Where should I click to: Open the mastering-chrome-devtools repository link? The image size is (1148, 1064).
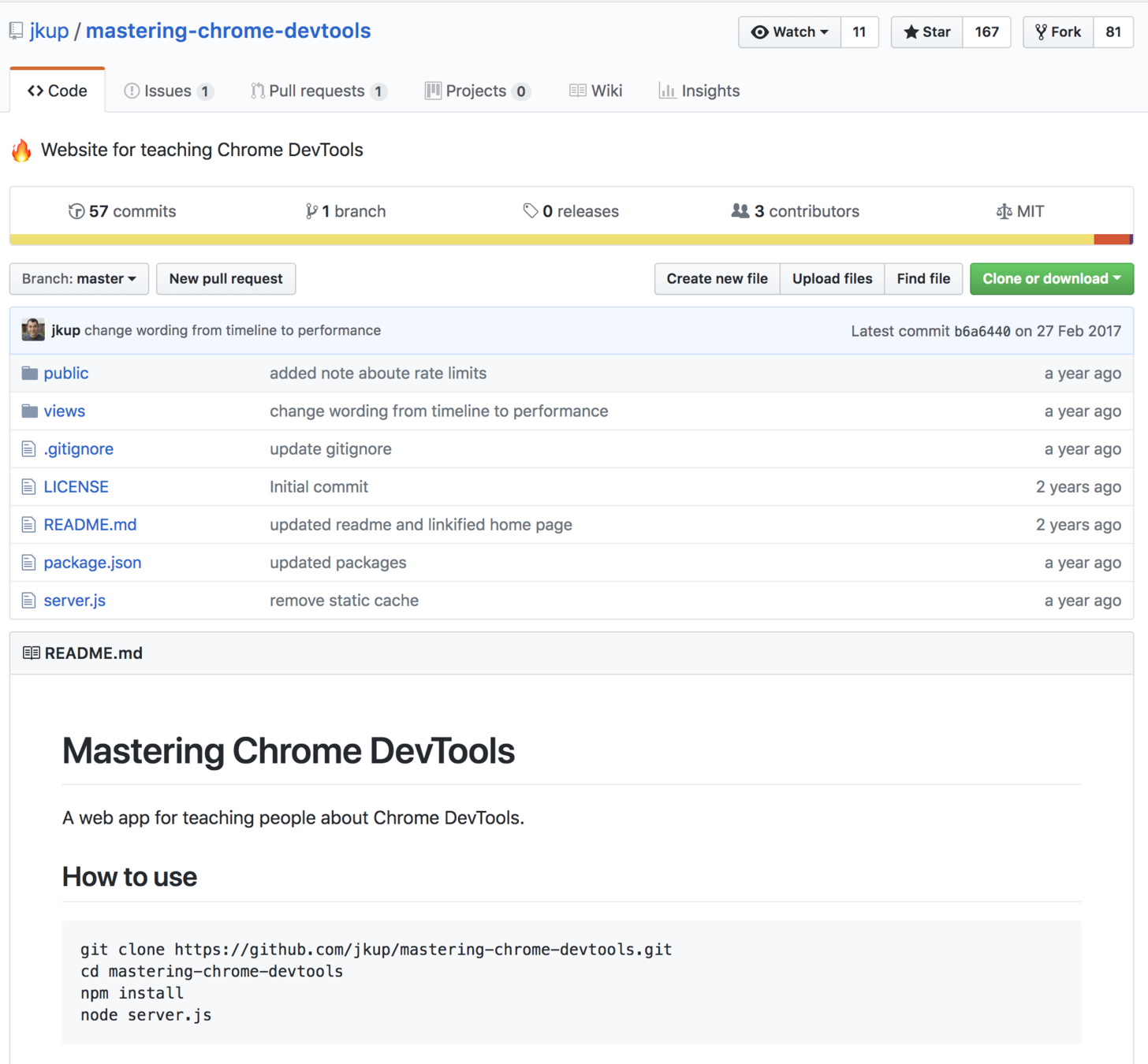pyautogui.click(x=228, y=31)
